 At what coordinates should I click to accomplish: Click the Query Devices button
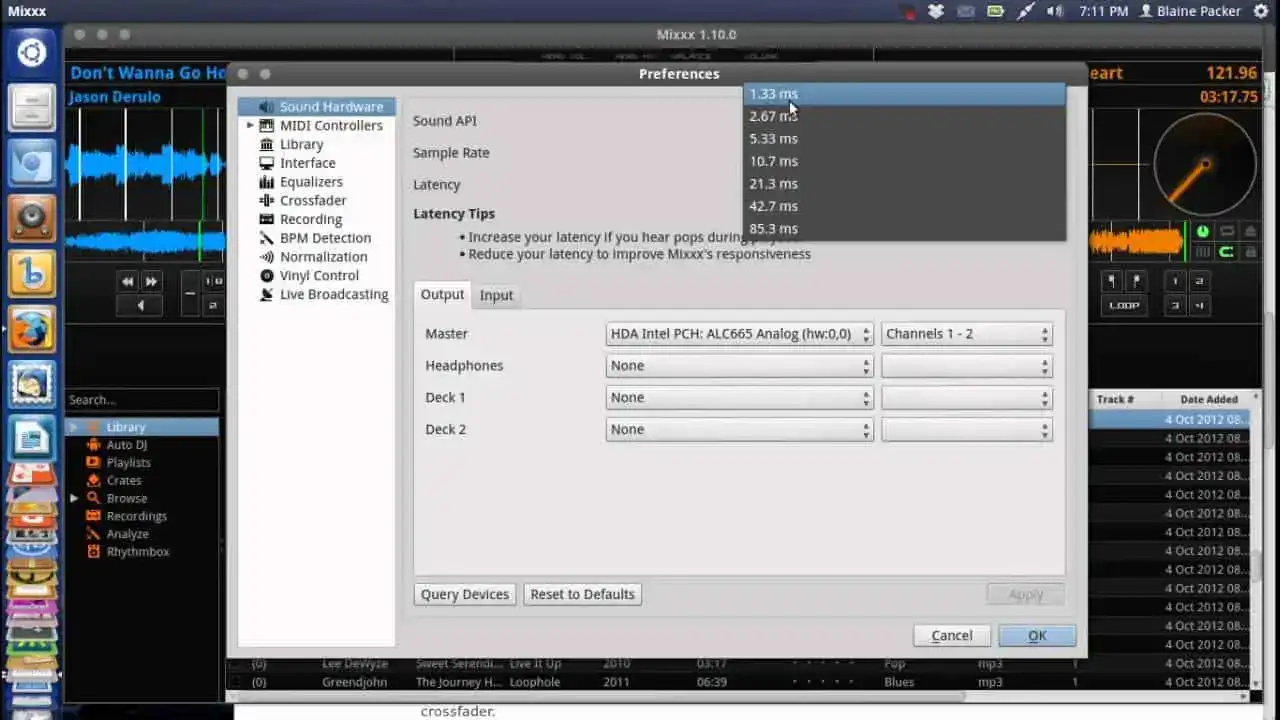465,594
